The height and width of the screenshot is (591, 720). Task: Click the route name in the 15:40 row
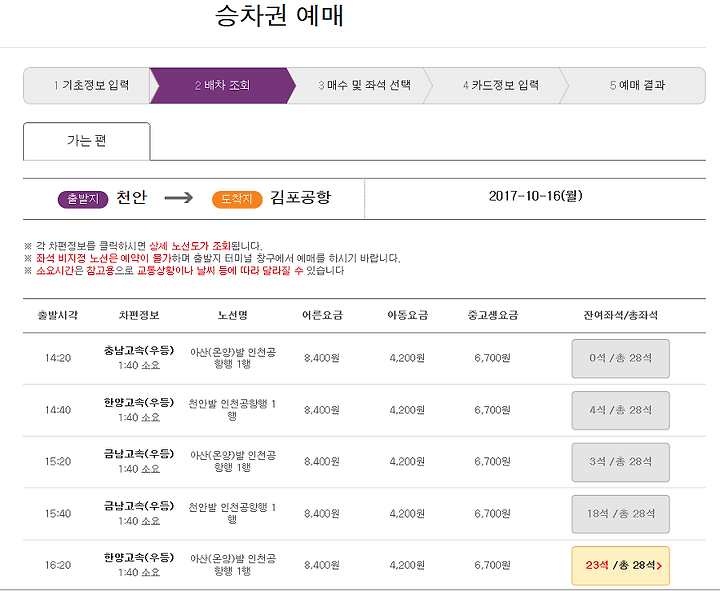click(232, 513)
